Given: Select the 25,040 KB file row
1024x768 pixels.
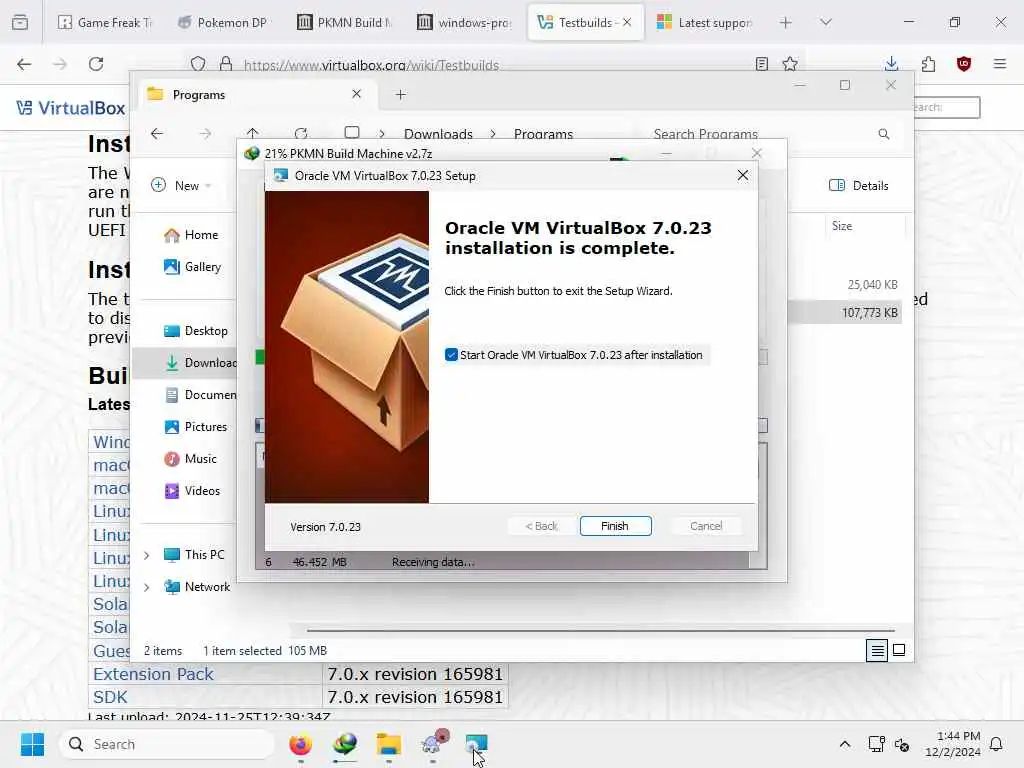Looking at the screenshot, I should (x=845, y=285).
